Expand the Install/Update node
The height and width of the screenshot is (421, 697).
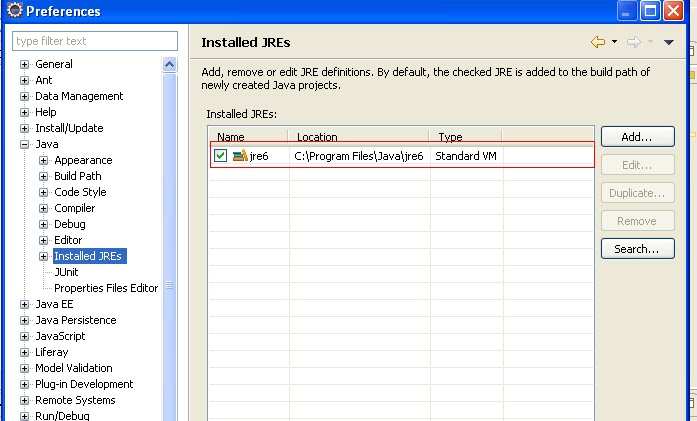point(24,128)
